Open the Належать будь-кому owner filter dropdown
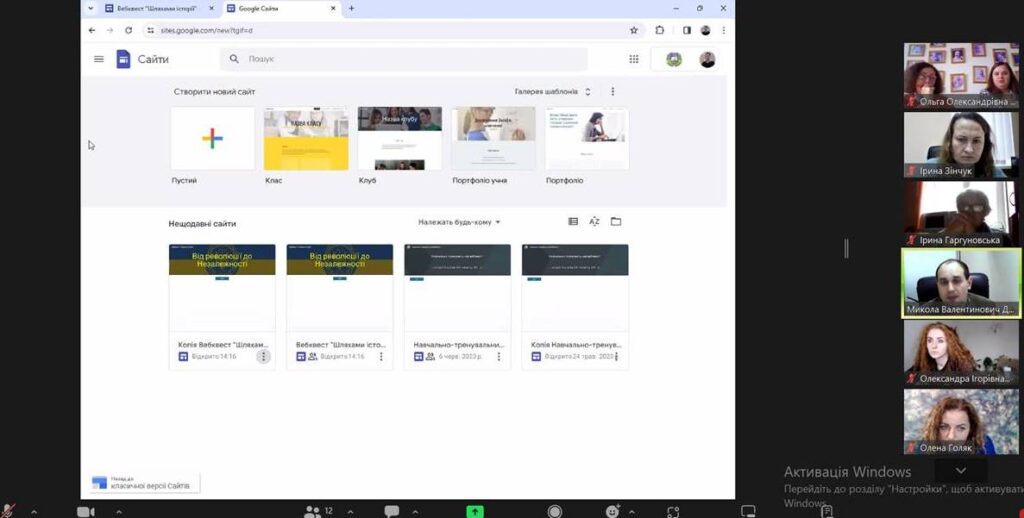Screen dimensions: 1024x518 [x=459, y=222]
